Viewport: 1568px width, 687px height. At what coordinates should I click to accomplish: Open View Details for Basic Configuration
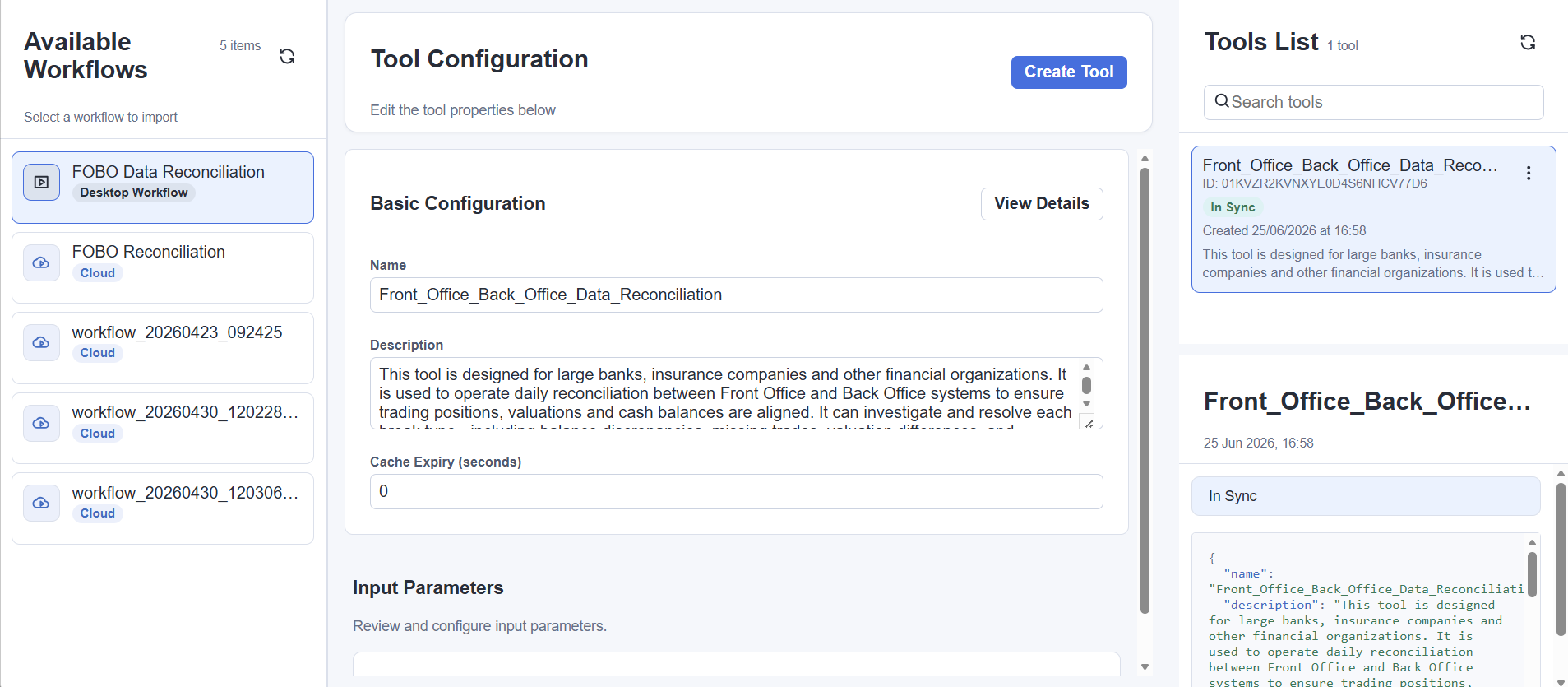pyautogui.click(x=1042, y=204)
